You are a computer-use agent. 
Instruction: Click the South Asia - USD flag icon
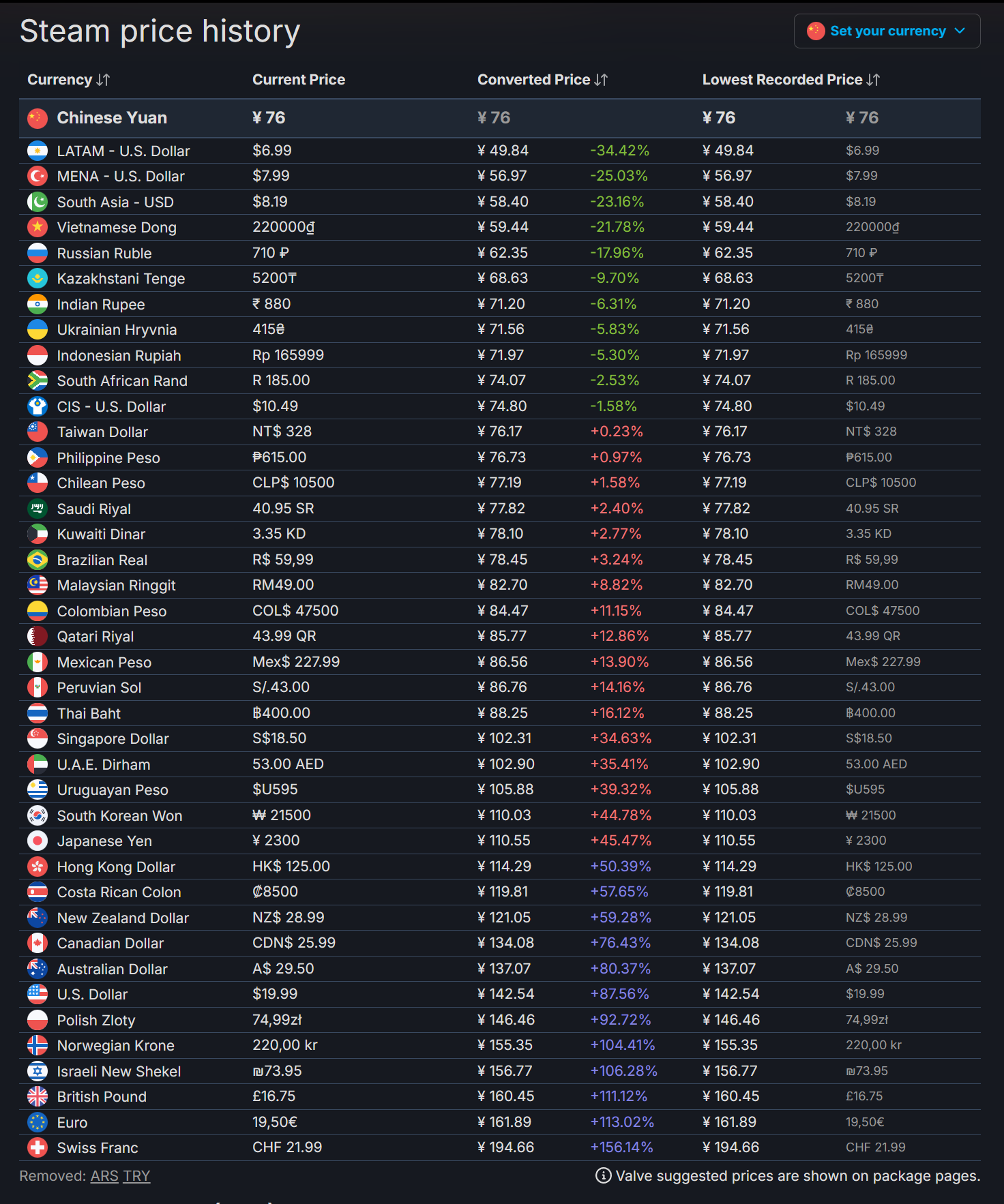tap(38, 202)
